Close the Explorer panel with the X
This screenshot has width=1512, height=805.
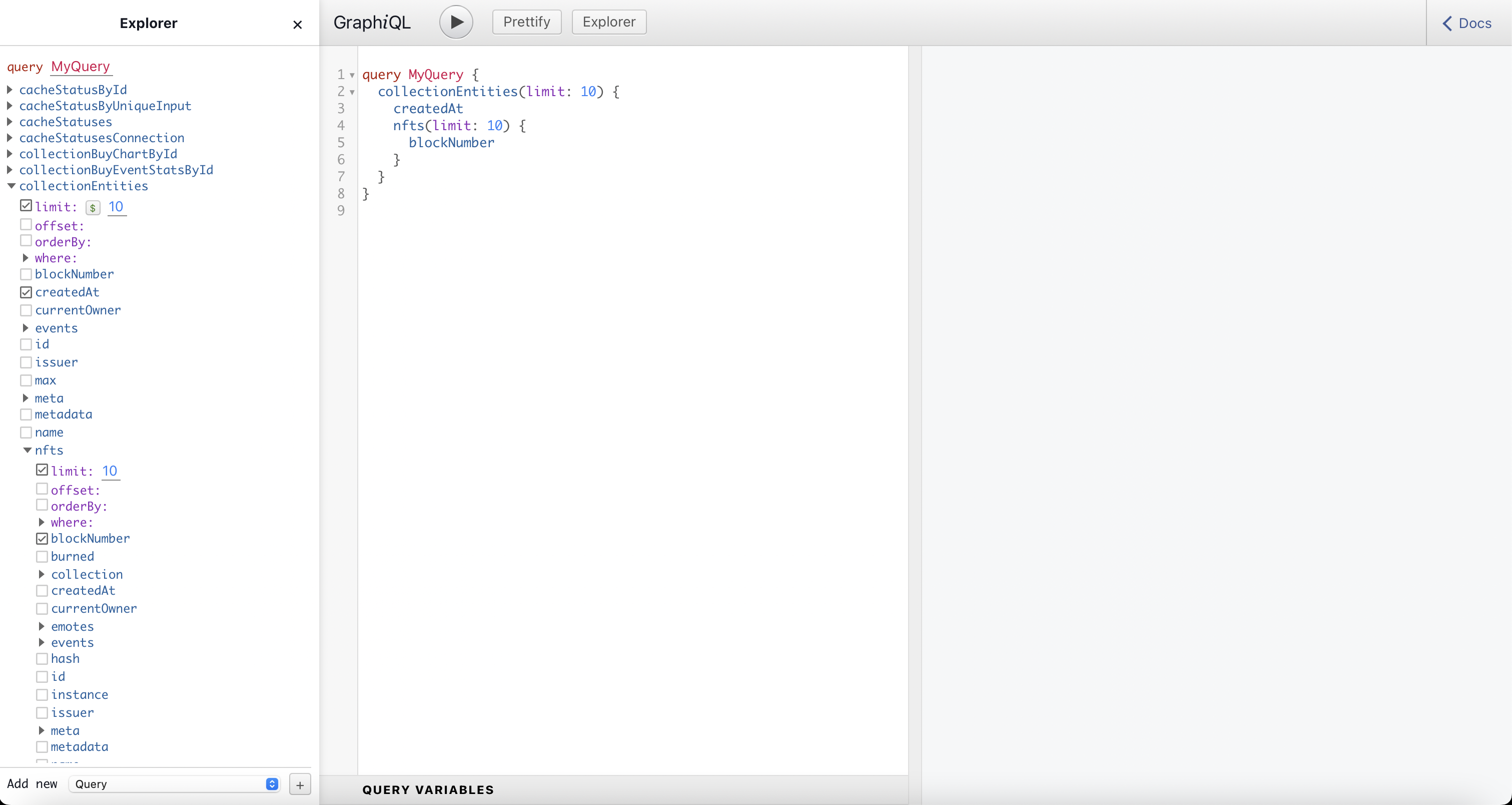298,24
